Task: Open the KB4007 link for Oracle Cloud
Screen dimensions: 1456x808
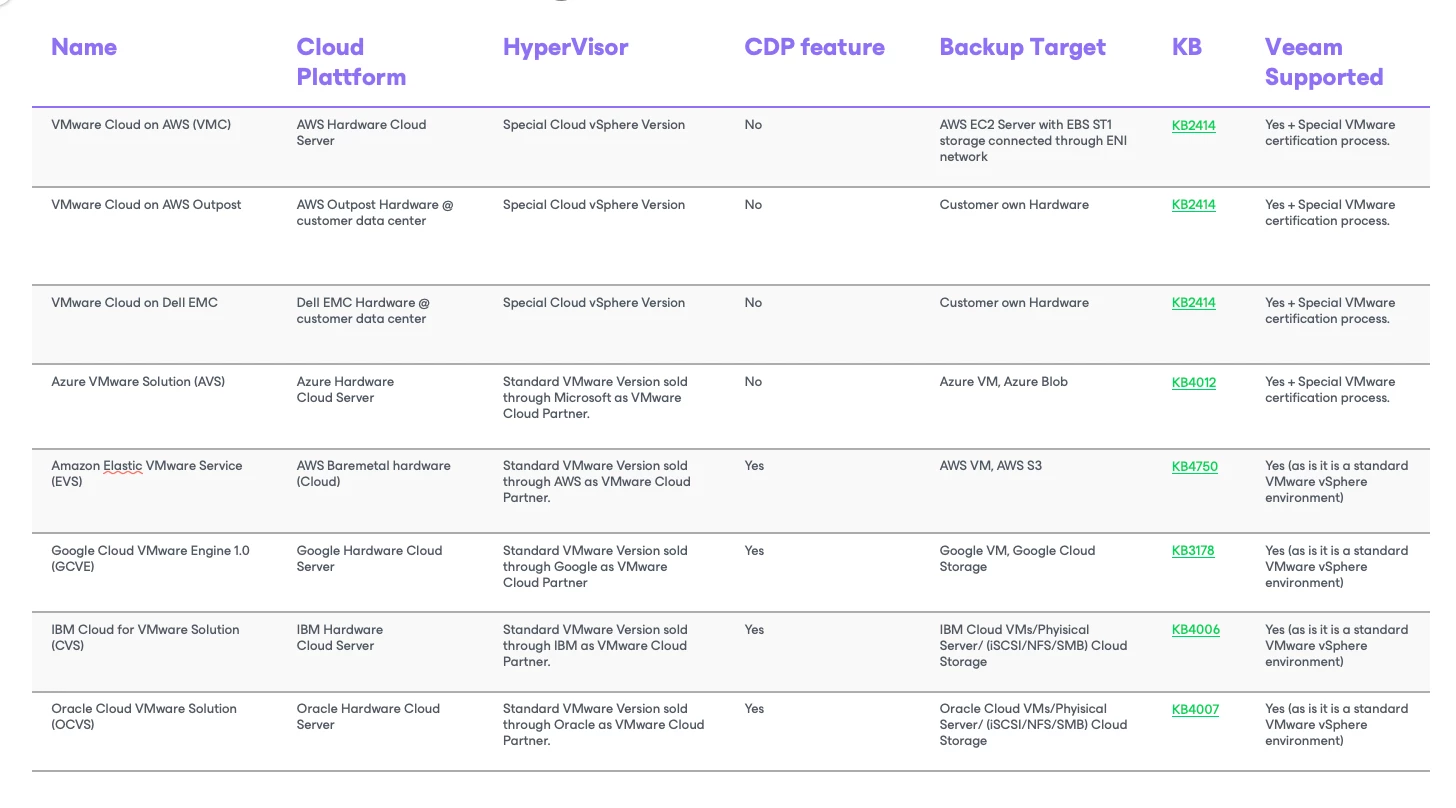Action: [x=1195, y=709]
